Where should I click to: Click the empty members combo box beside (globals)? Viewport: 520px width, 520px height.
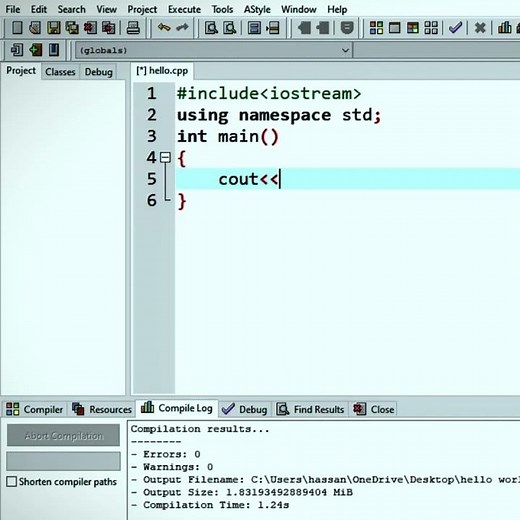pos(437,50)
